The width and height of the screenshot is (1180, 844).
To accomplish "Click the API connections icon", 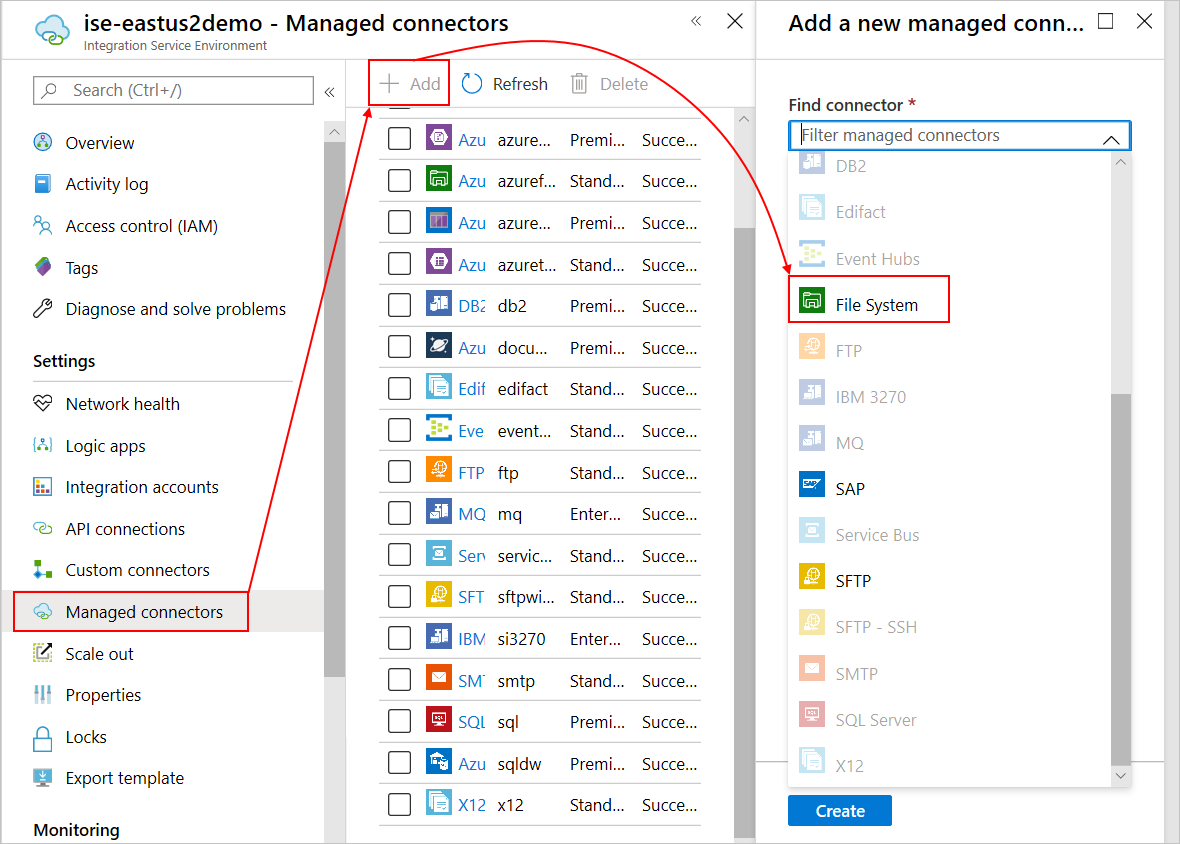I will coord(43,528).
